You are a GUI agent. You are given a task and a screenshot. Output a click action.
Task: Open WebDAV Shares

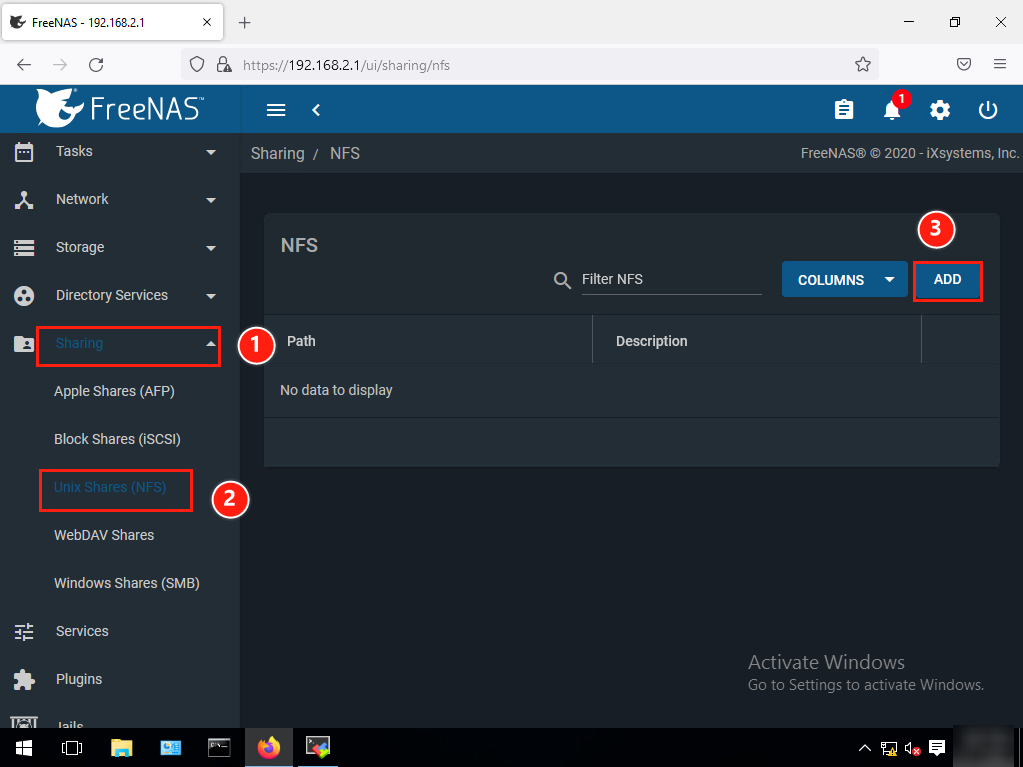104,535
